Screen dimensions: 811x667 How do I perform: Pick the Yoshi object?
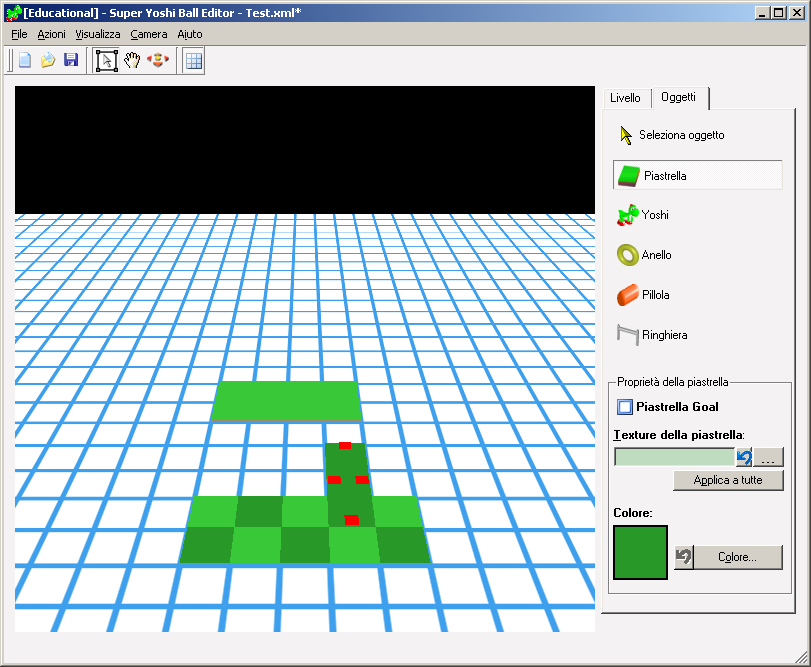point(643,215)
